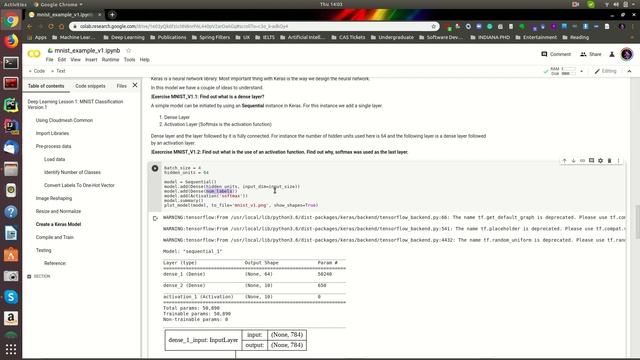Open the Help menu
The image size is (640, 360).
pyautogui.click(x=144, y=60)
